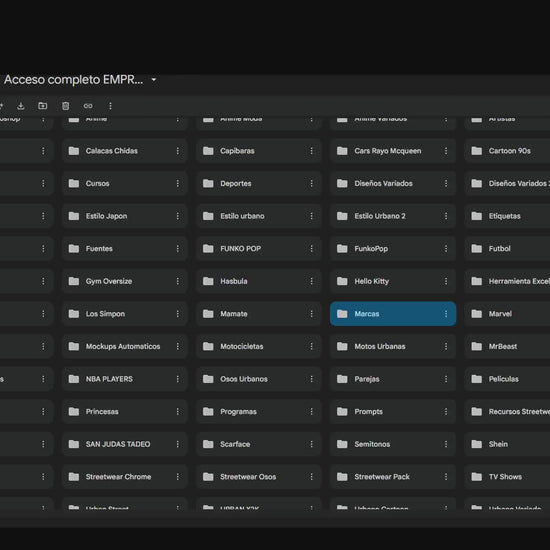Open more options for Cursos folder
Image resolution: width=550 pixels, height=550 pixels.
(x=177, y=183)
